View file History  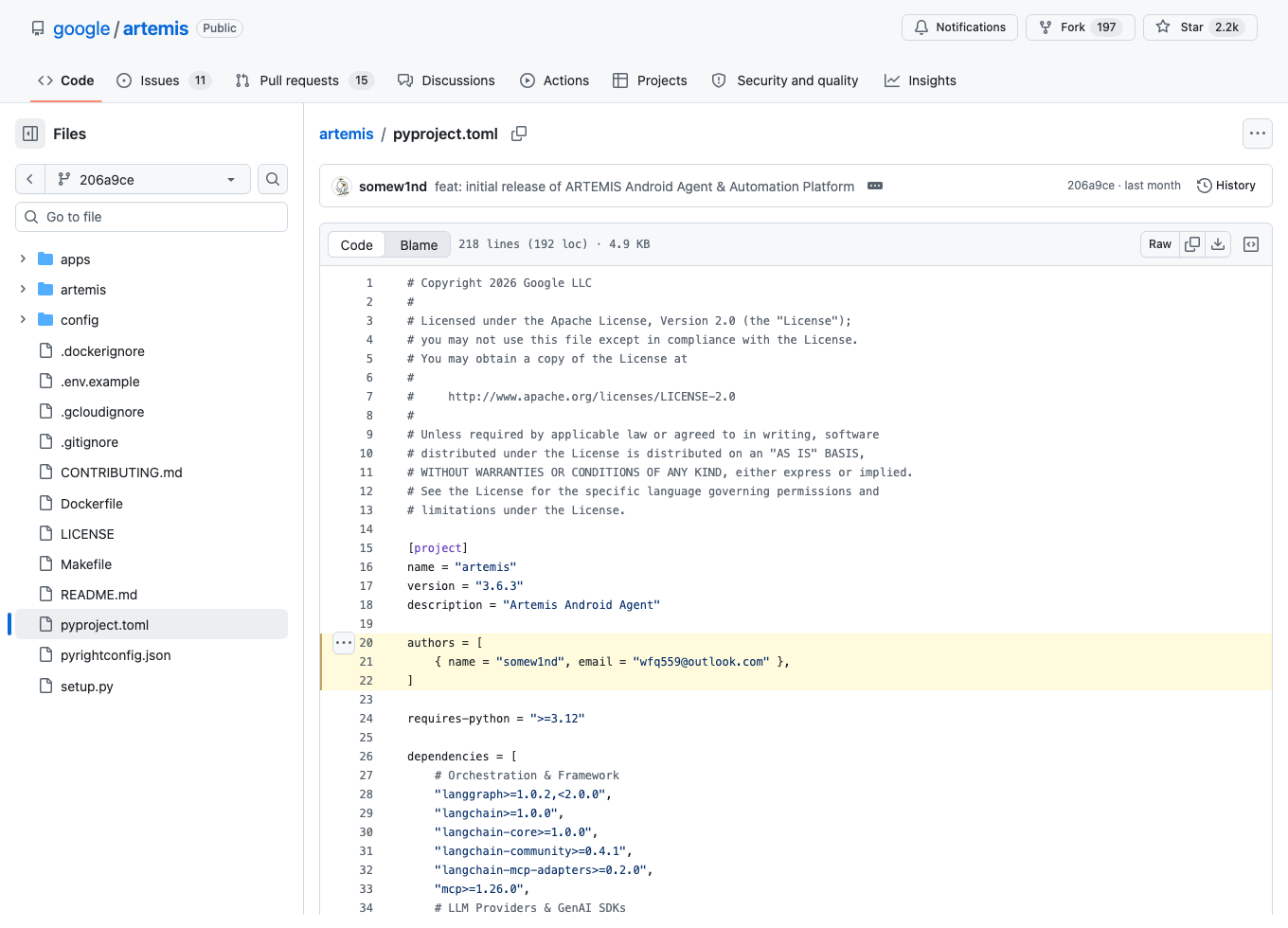(x=1226, y=186)
